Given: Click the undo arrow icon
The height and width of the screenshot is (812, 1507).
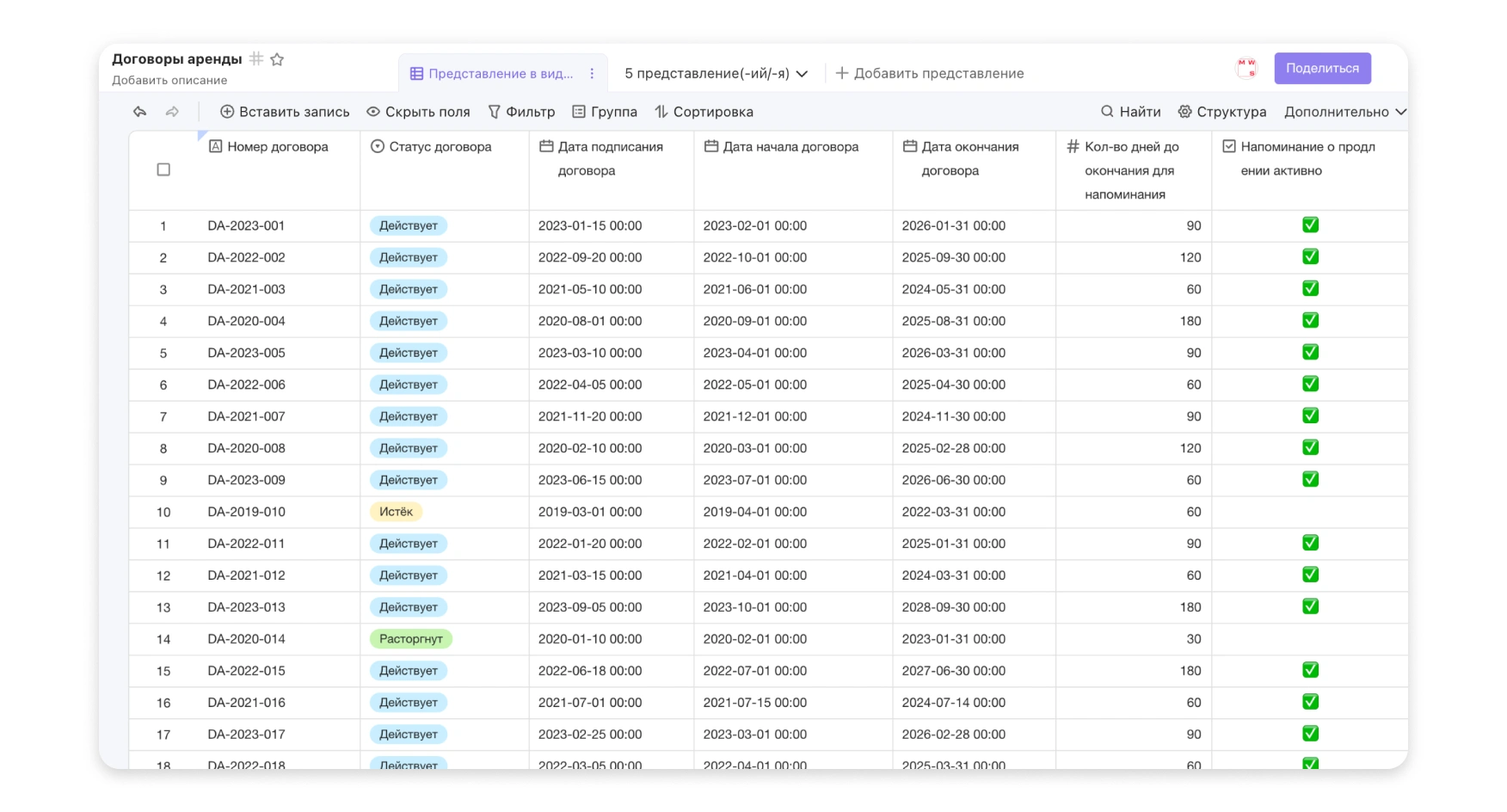Looking at the screenshot, I should [x=139, y=112].
